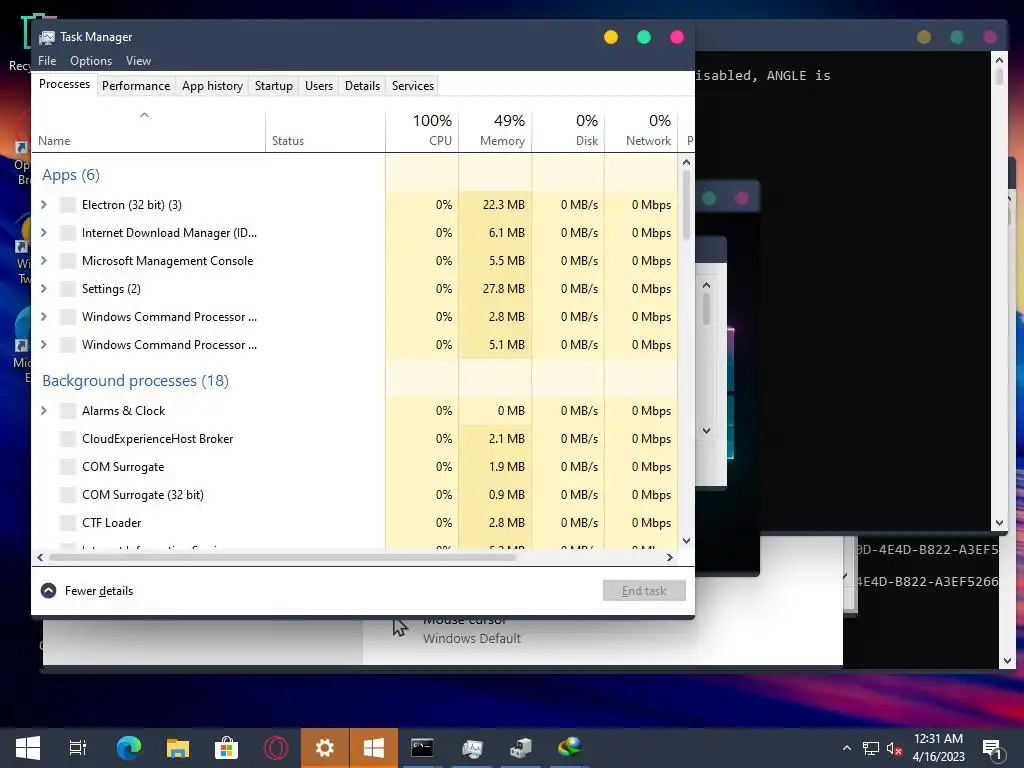The image size is (1024, 768).
Task: Expand Microsoft Management Console process
Action: click(44, 261)
